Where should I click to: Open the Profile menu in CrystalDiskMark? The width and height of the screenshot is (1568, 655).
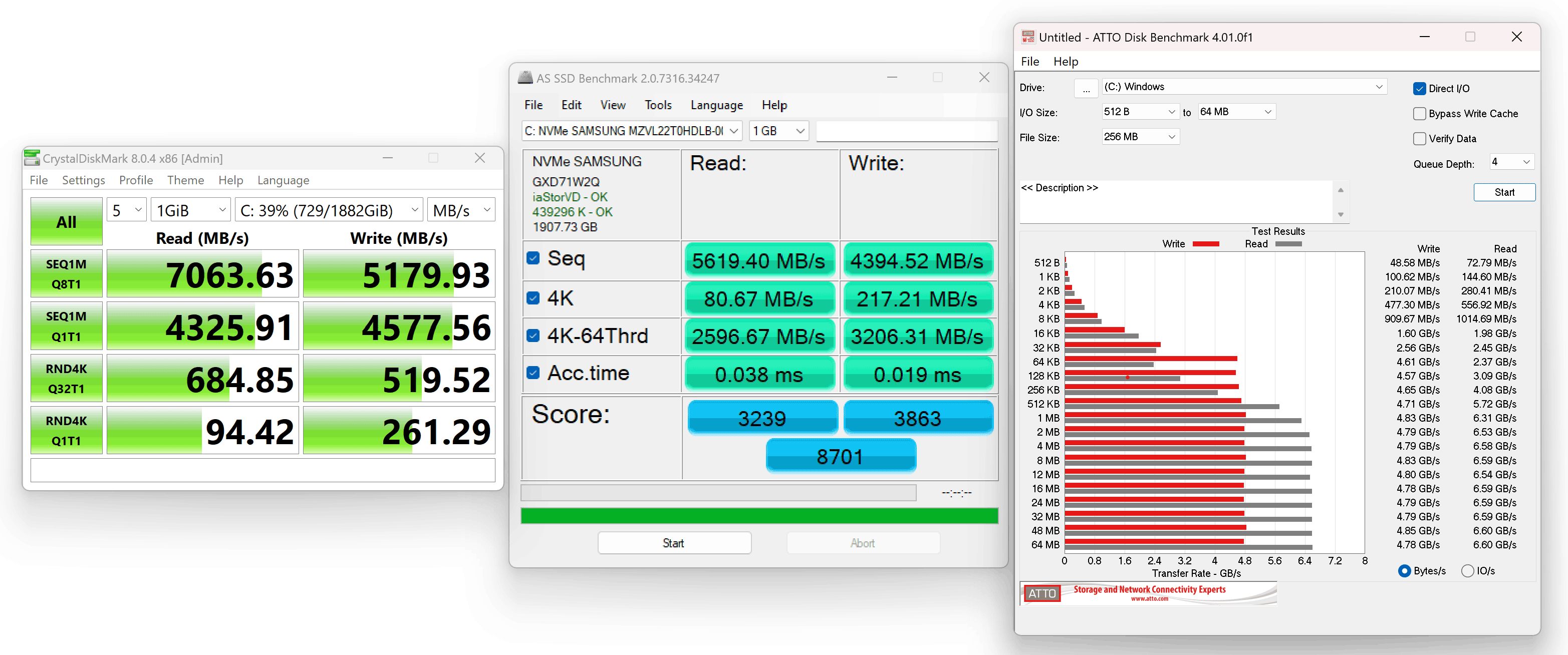[x=136, y=180]
